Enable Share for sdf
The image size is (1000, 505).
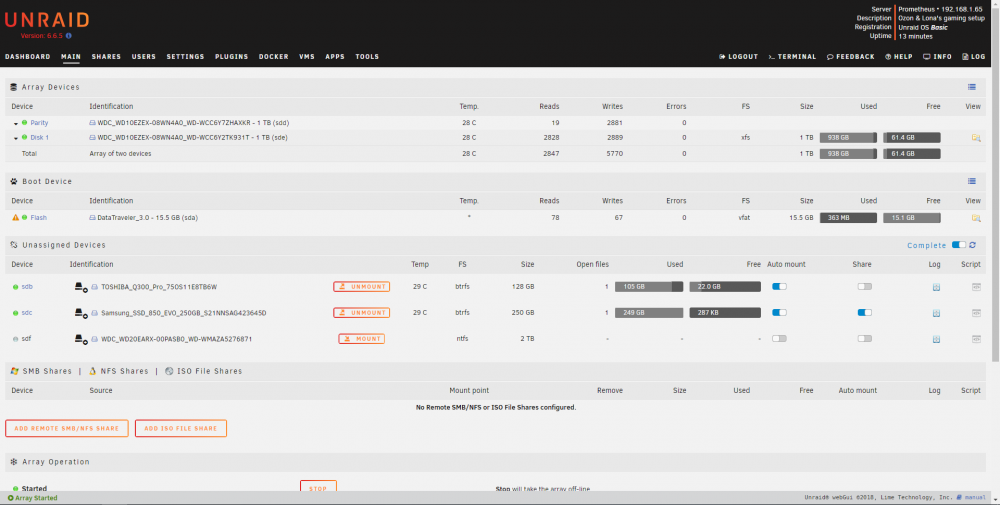864,339
